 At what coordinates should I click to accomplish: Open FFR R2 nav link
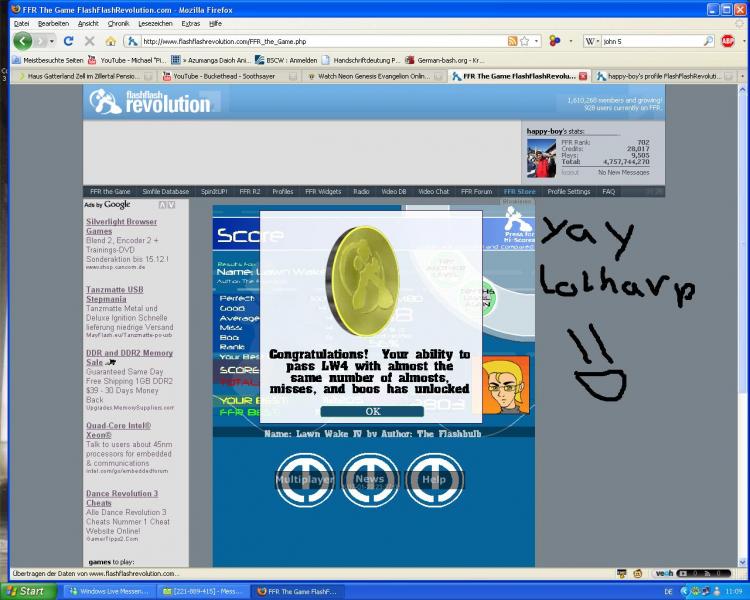(250, 191)
